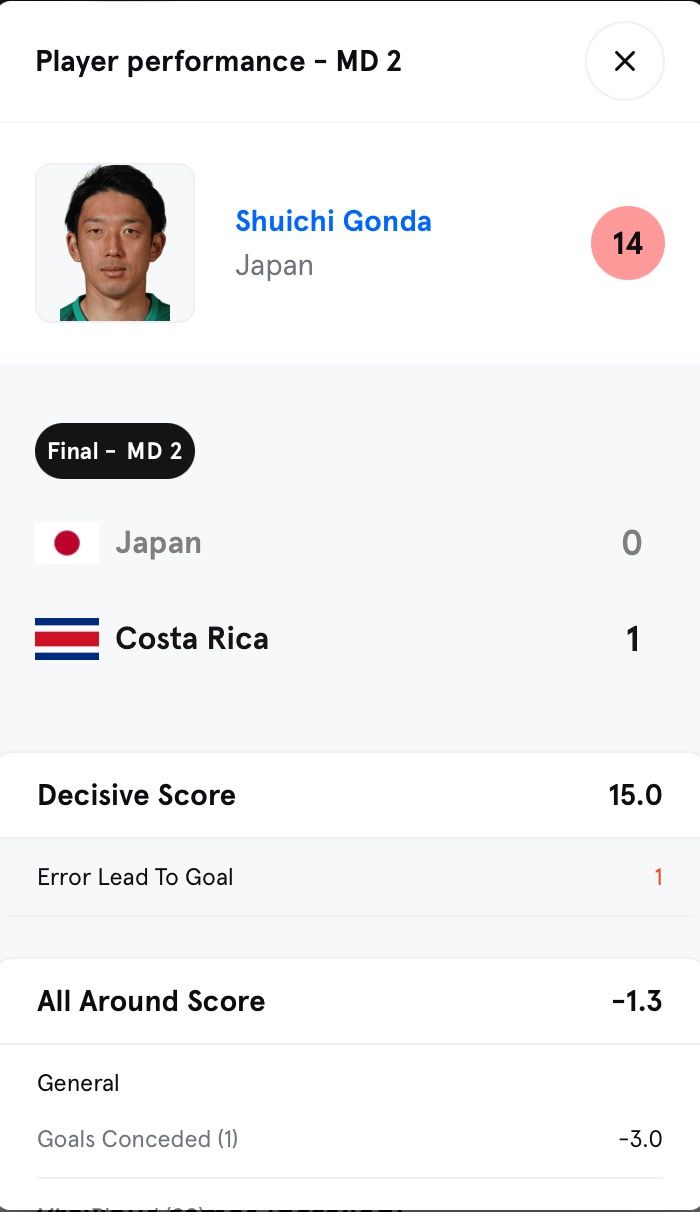Click the Costa Rica flag icon
700x1212 pixels.
click(67, 639)
